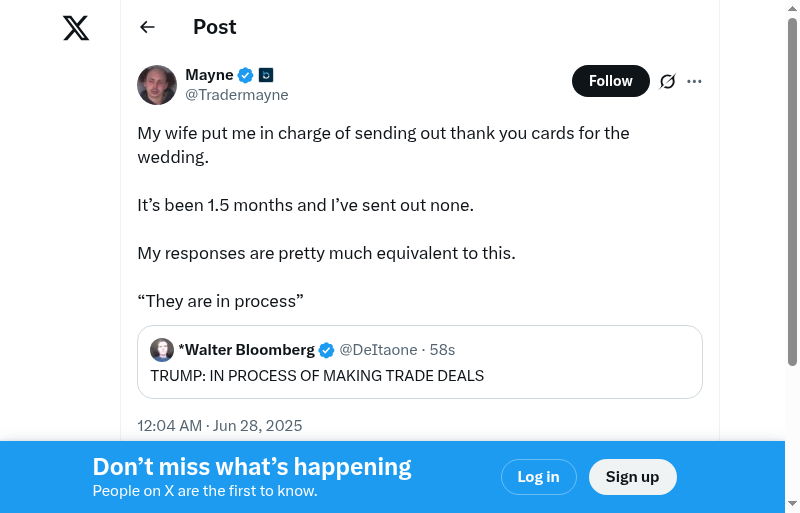The image size is (800, 513).
Task: Go back using the left arrow
Action: (x=148, y=27)
